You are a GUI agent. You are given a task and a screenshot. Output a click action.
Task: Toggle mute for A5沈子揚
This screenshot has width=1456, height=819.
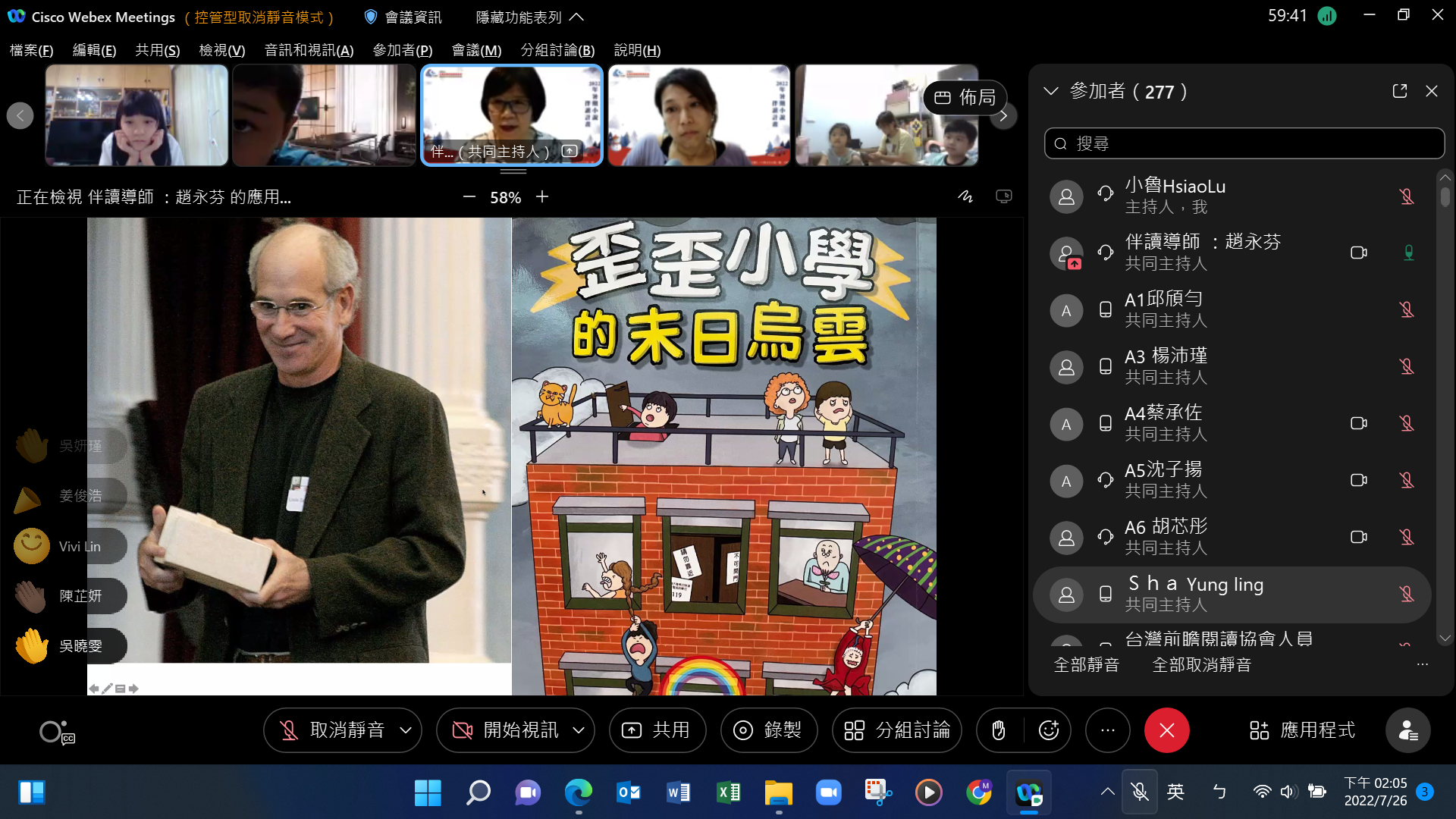(1407, 480)
